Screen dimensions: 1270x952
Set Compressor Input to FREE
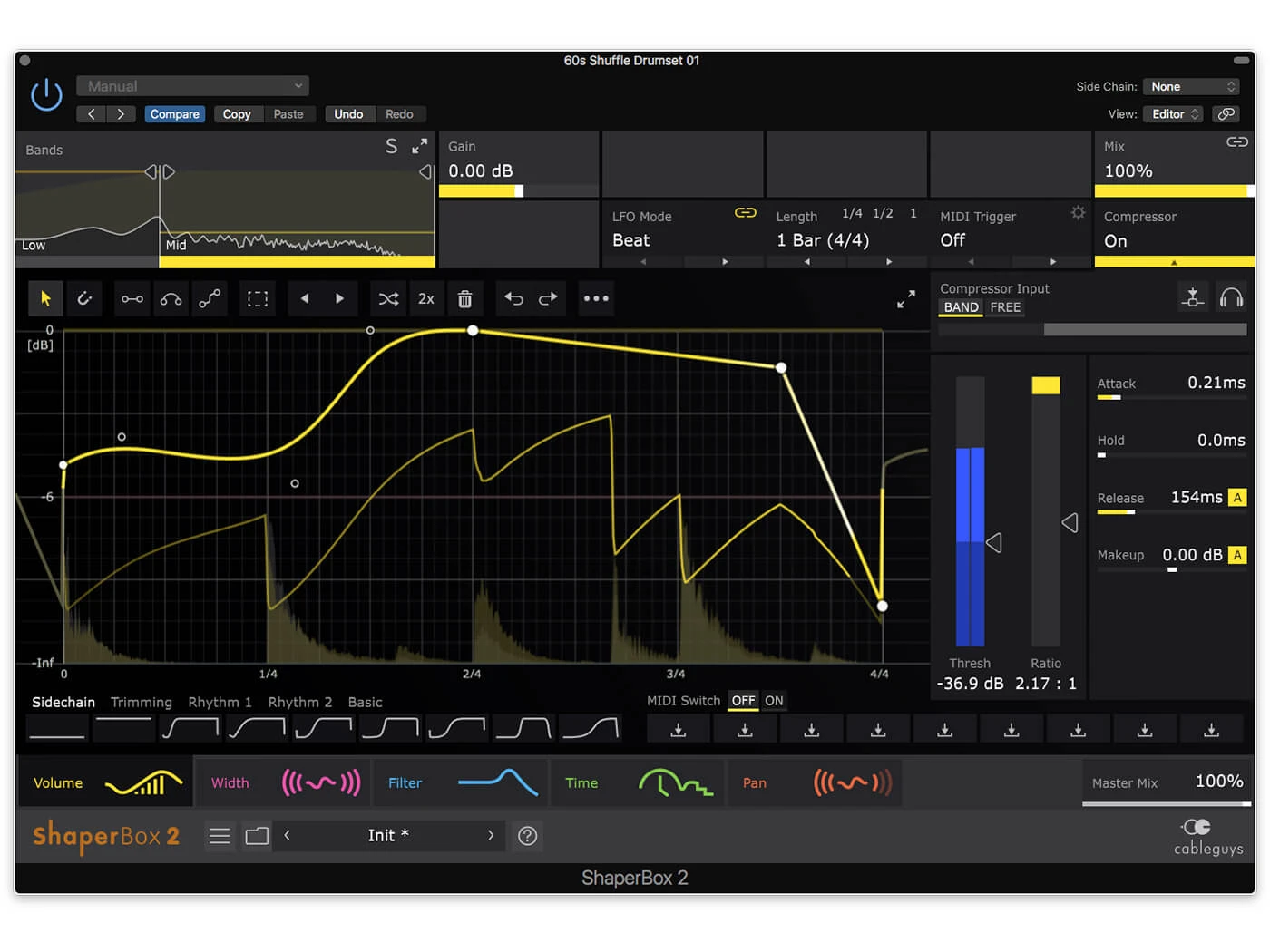(x=1005, y=307)
